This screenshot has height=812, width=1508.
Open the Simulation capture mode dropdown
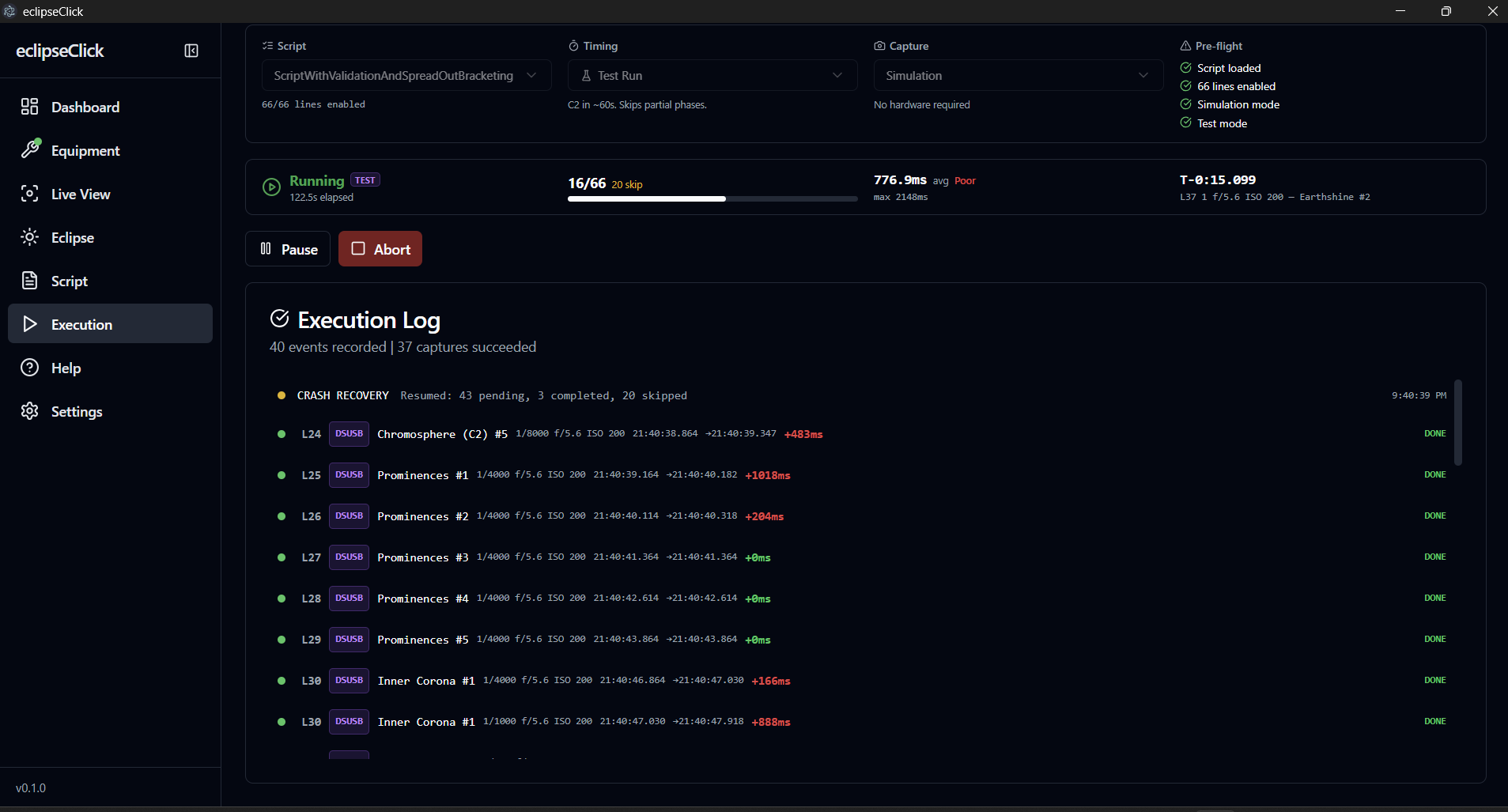(1016, 75)
